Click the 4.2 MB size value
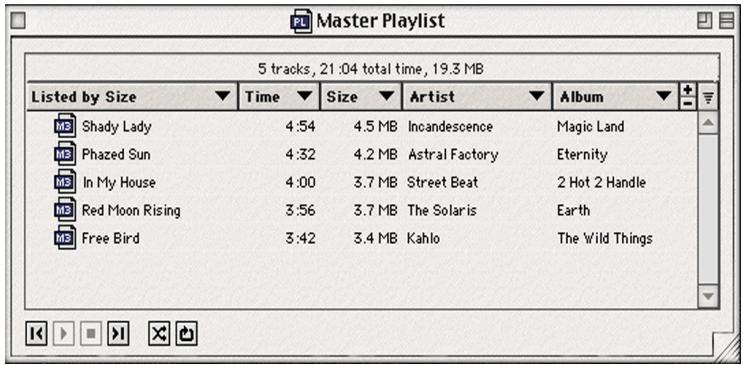The image size is (743, 365). coord(375,155)
